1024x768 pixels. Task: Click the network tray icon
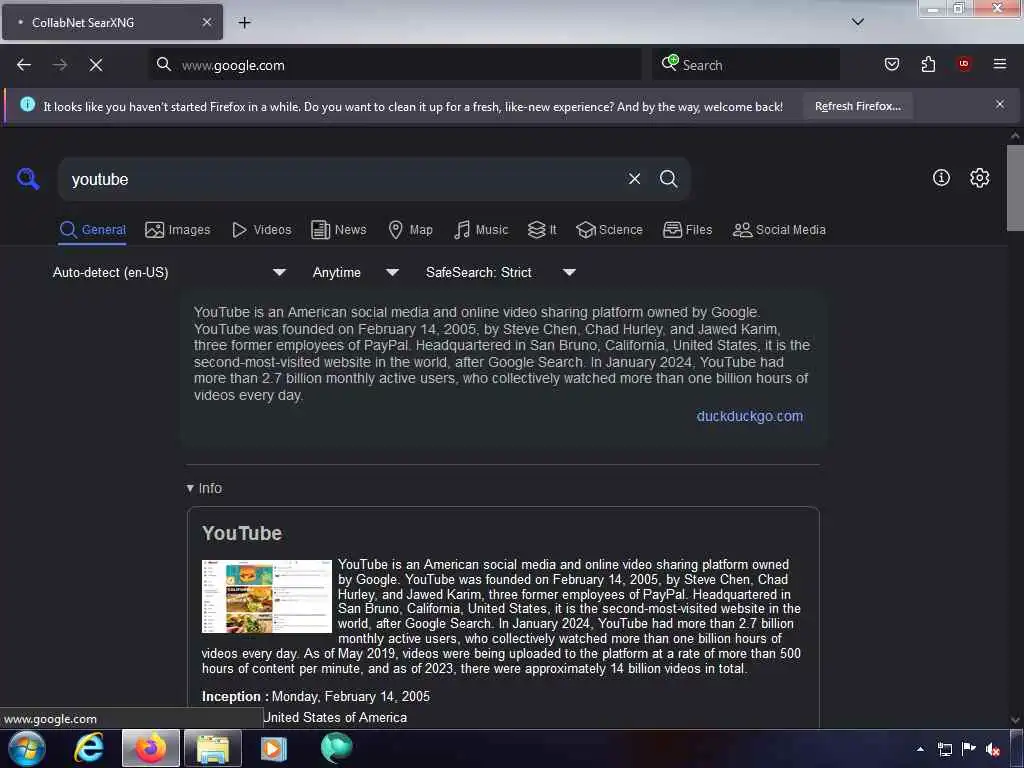(944, 749)
